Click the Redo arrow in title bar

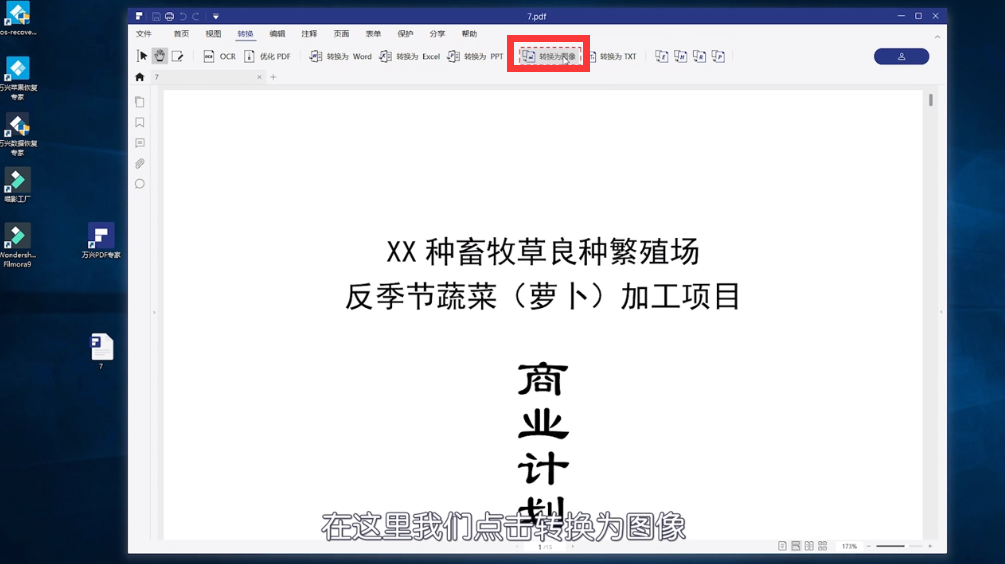[x=195, y=16]
